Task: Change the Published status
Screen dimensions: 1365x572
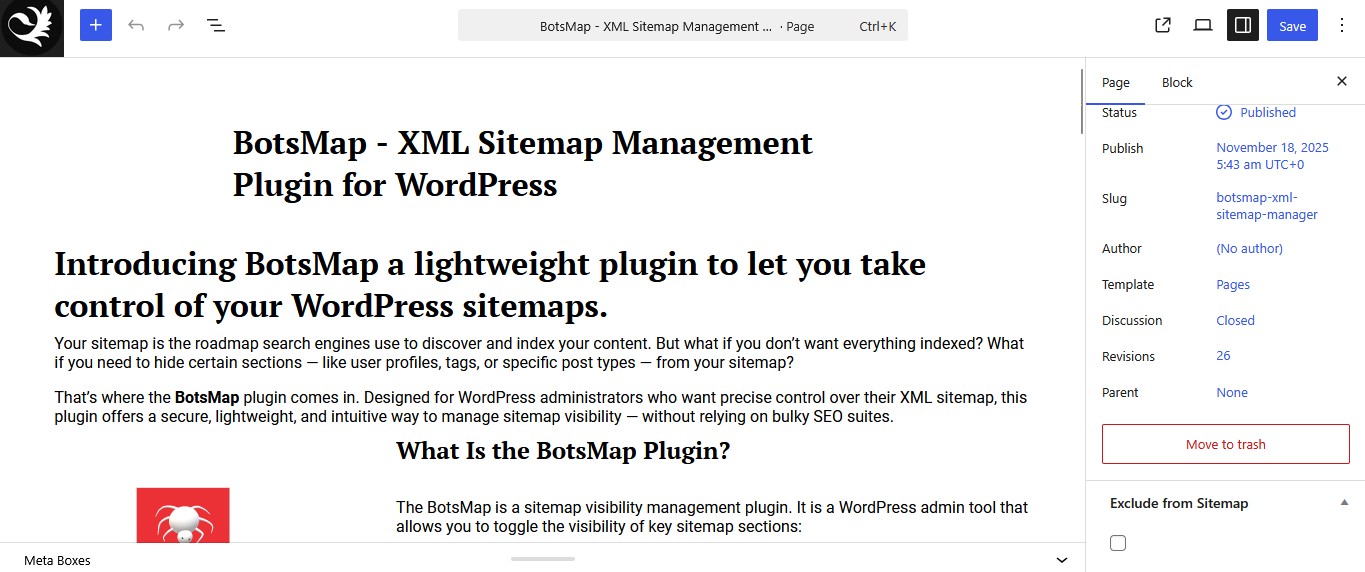Action: point(1256,113)
